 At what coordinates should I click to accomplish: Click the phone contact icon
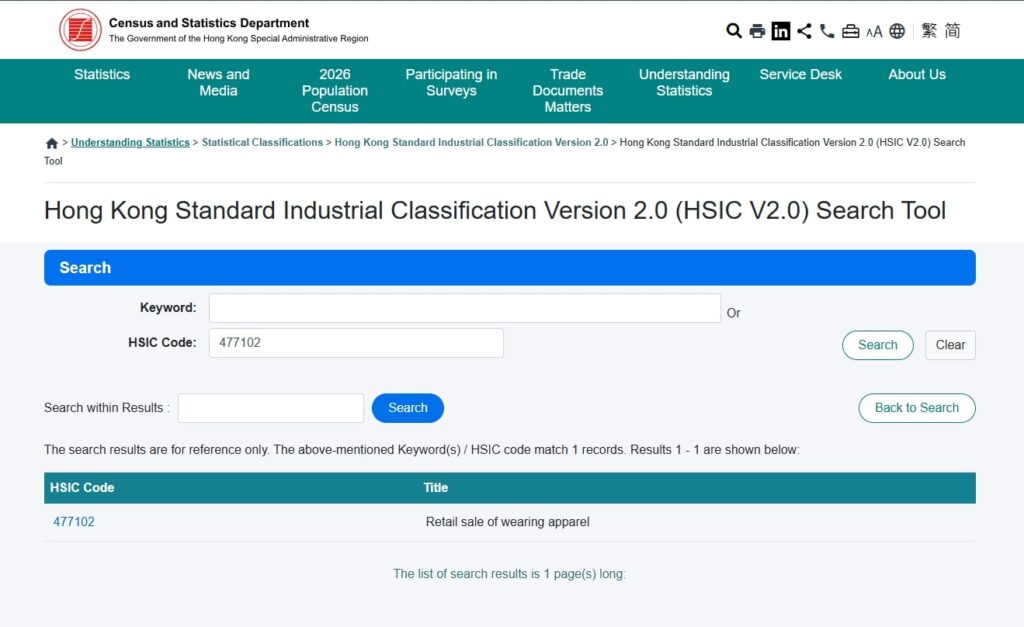[827, 31]
